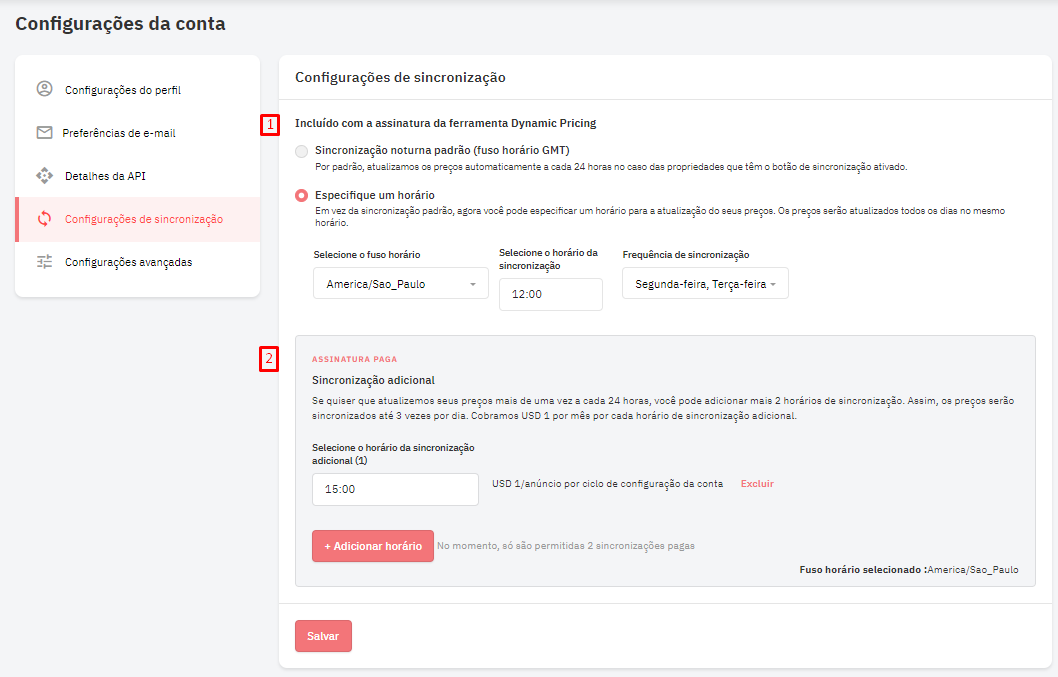
Task: Click the 'Salvar' button
Action: (323, 636)
